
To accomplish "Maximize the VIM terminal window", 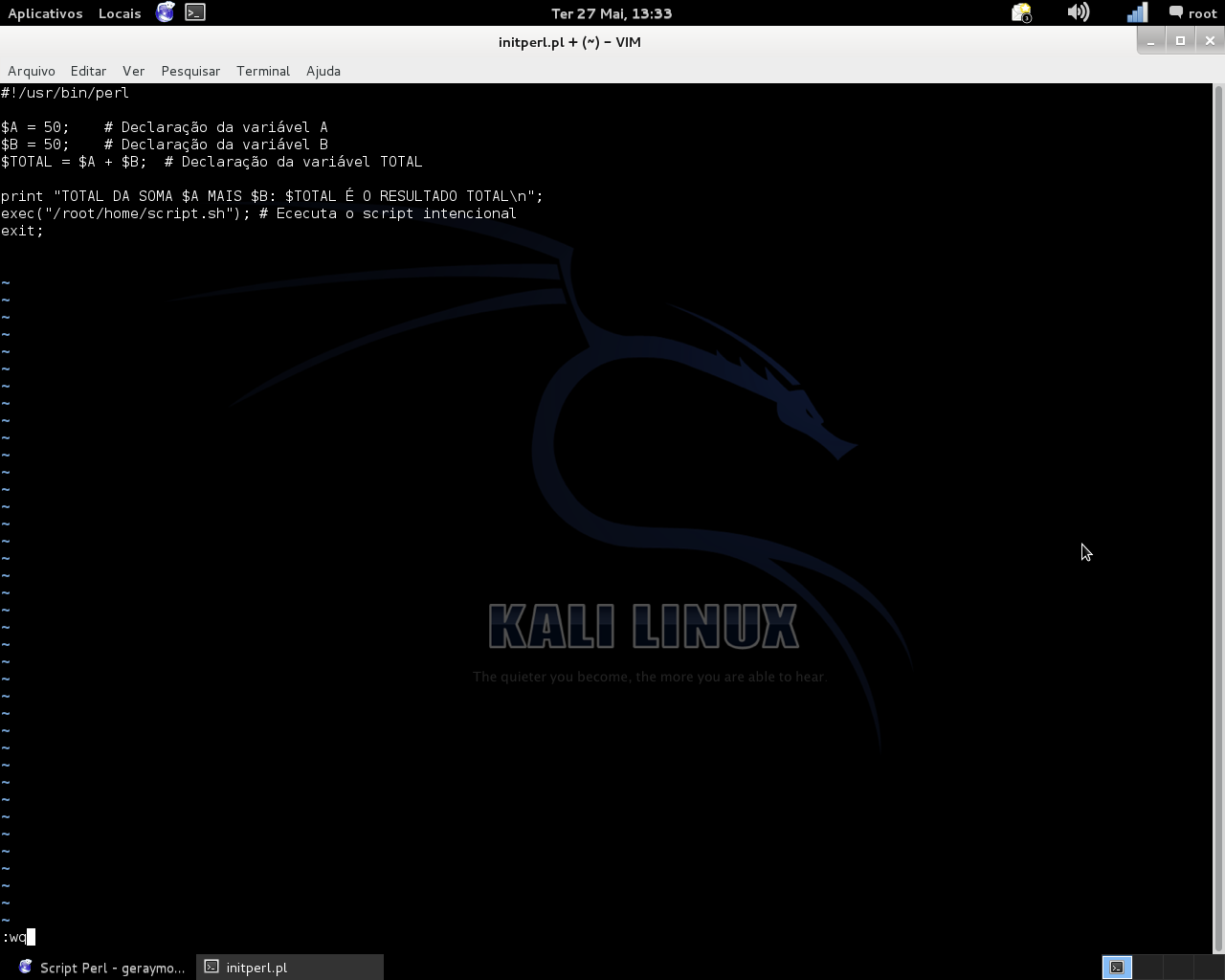I will coord(1180,40).
